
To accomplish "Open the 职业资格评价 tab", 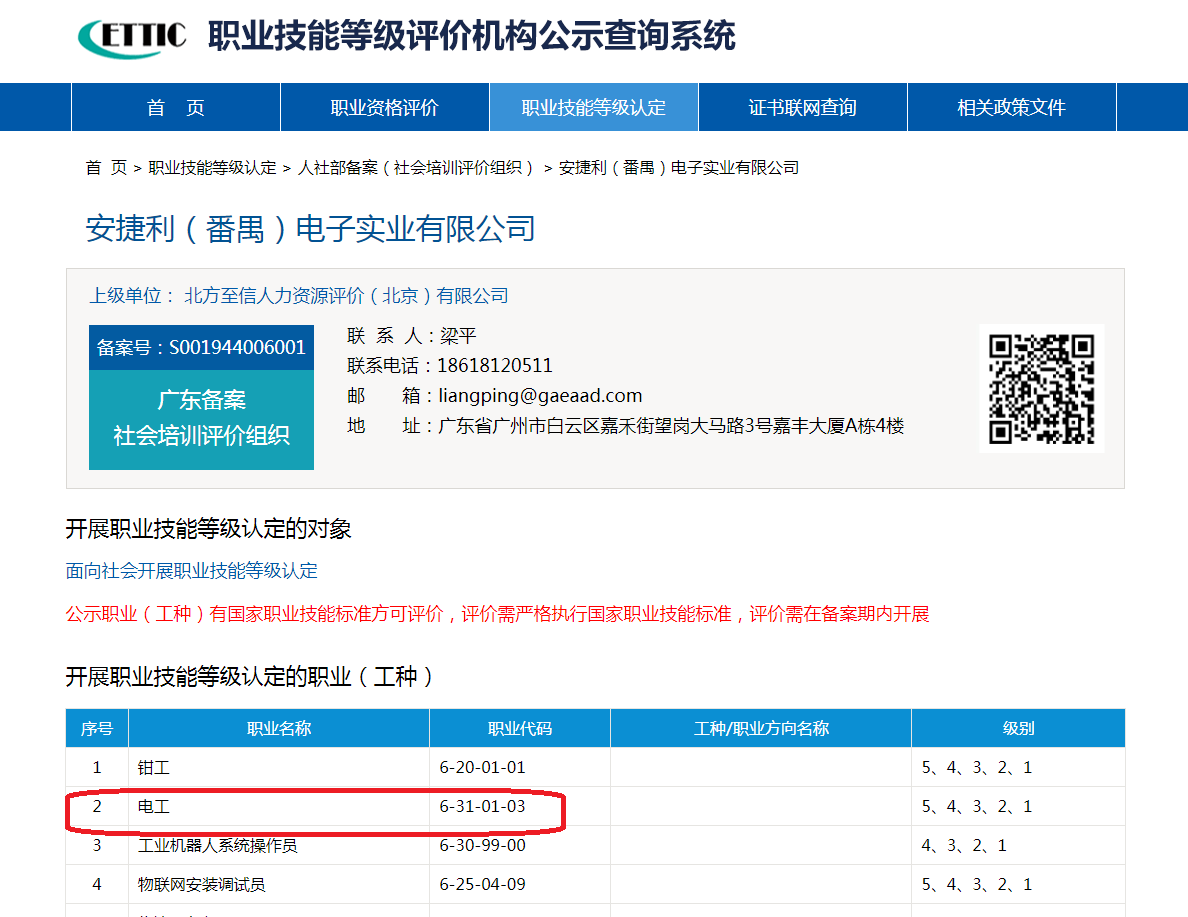I will 384,108.
